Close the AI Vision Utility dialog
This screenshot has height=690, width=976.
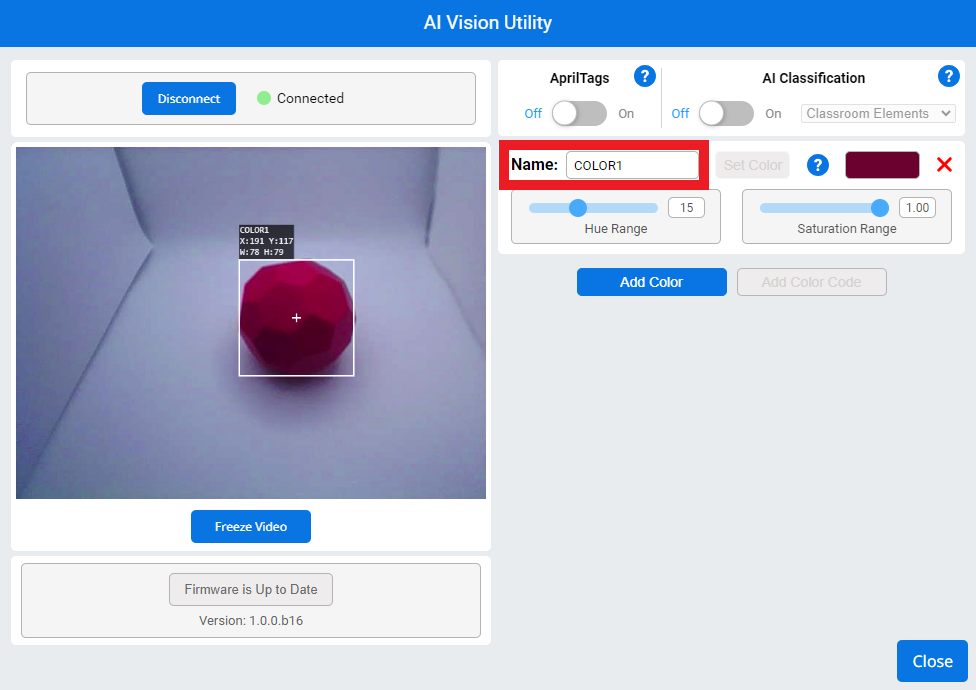(931, 661)
